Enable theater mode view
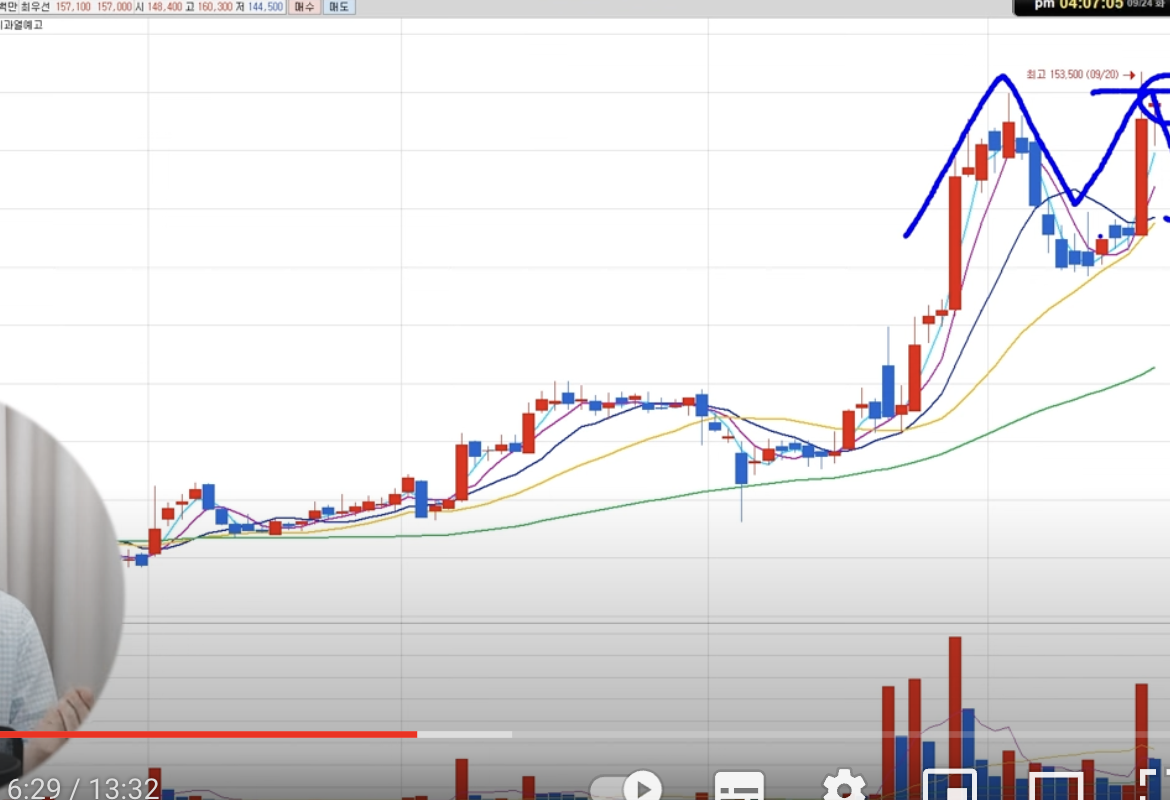This screenshot has height=800, width=1170. [x=1056, y=787]
